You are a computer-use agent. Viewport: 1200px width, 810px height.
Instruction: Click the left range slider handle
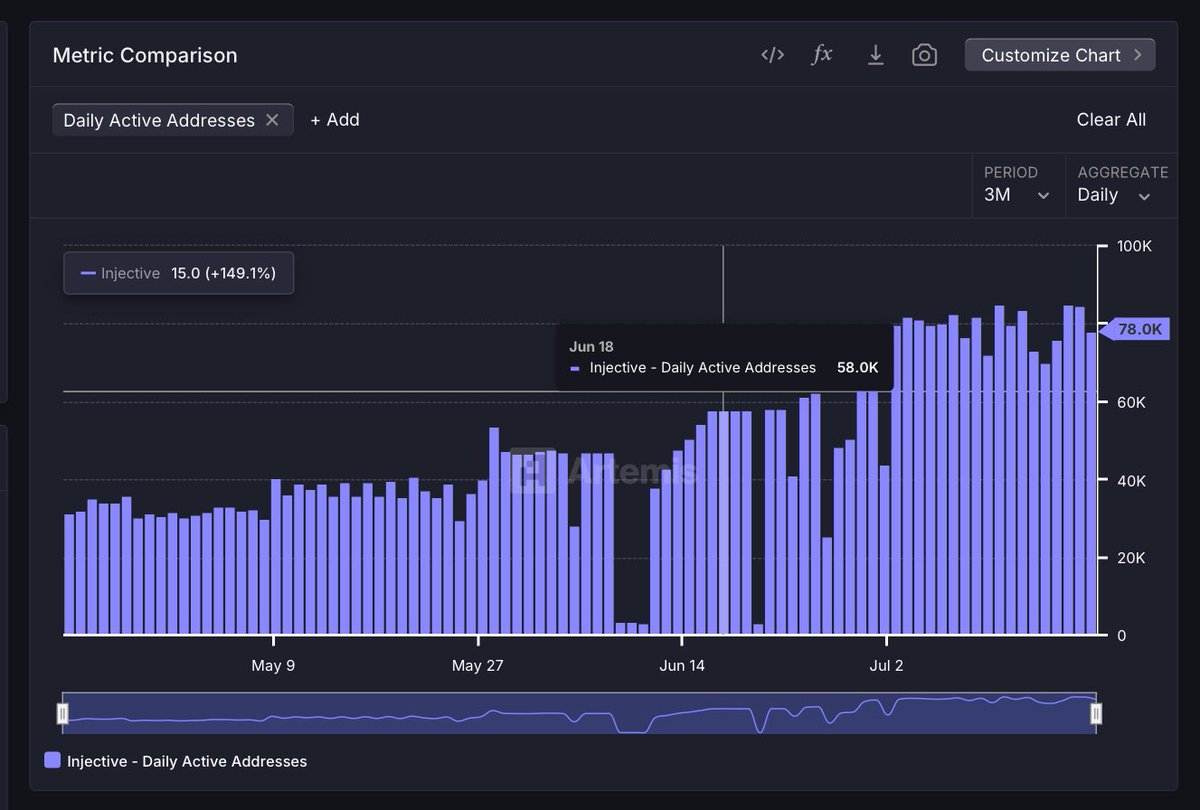62,713
